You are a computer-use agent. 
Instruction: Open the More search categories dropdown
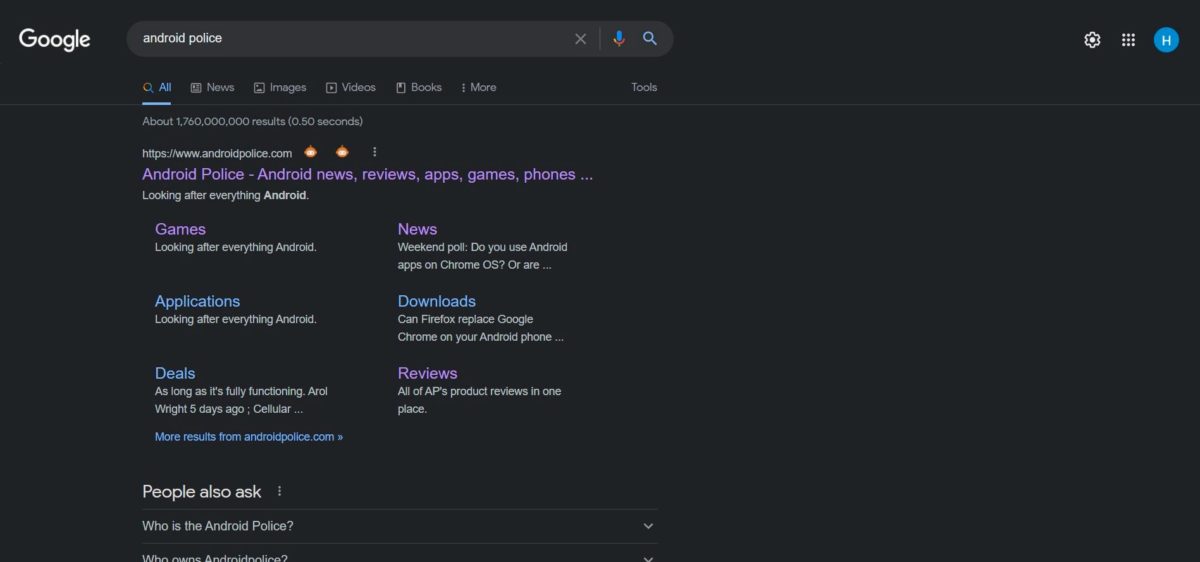tap(478, 87)
